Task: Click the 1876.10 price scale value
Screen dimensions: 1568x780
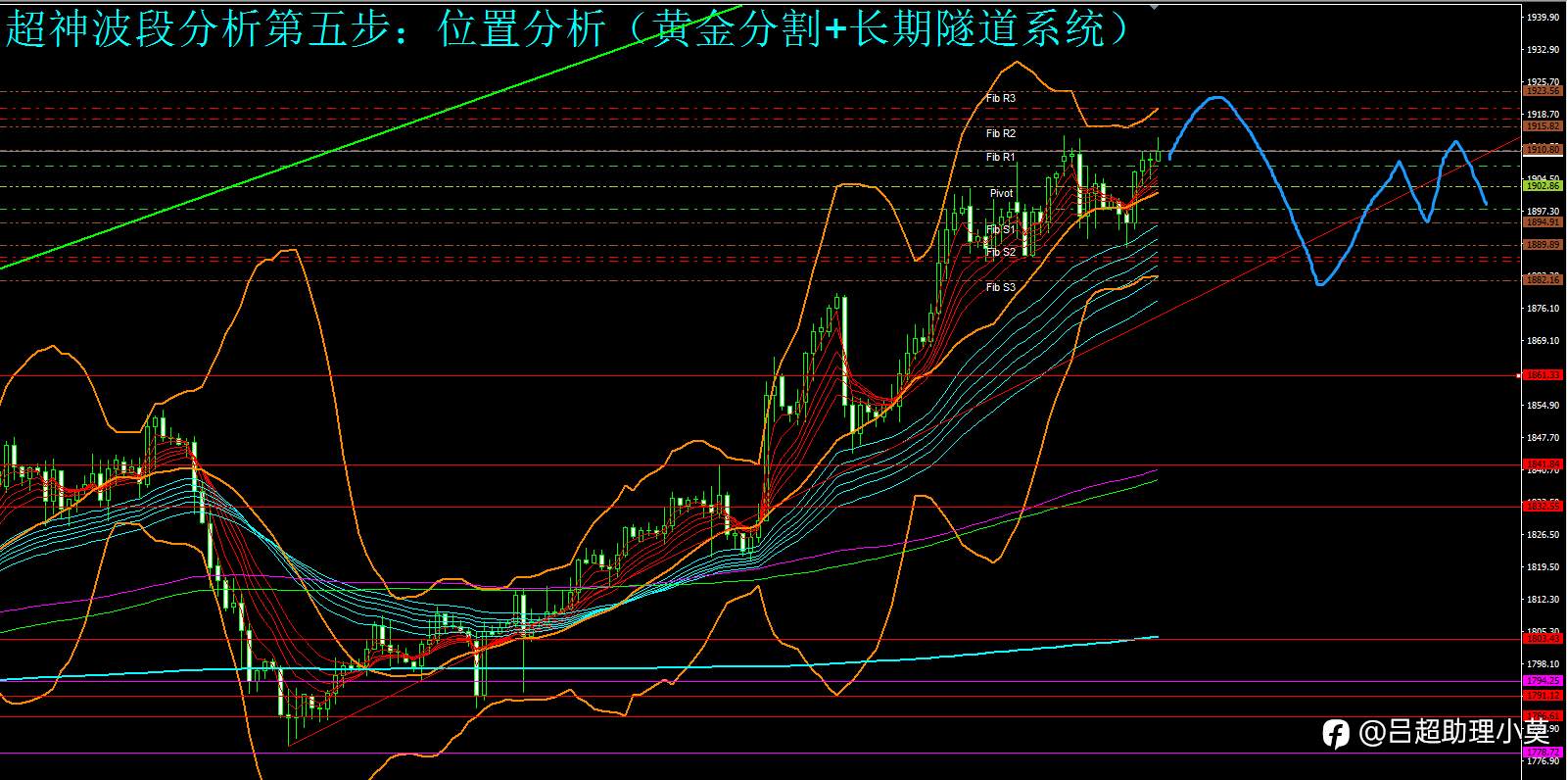Action: click(1543, 309)
